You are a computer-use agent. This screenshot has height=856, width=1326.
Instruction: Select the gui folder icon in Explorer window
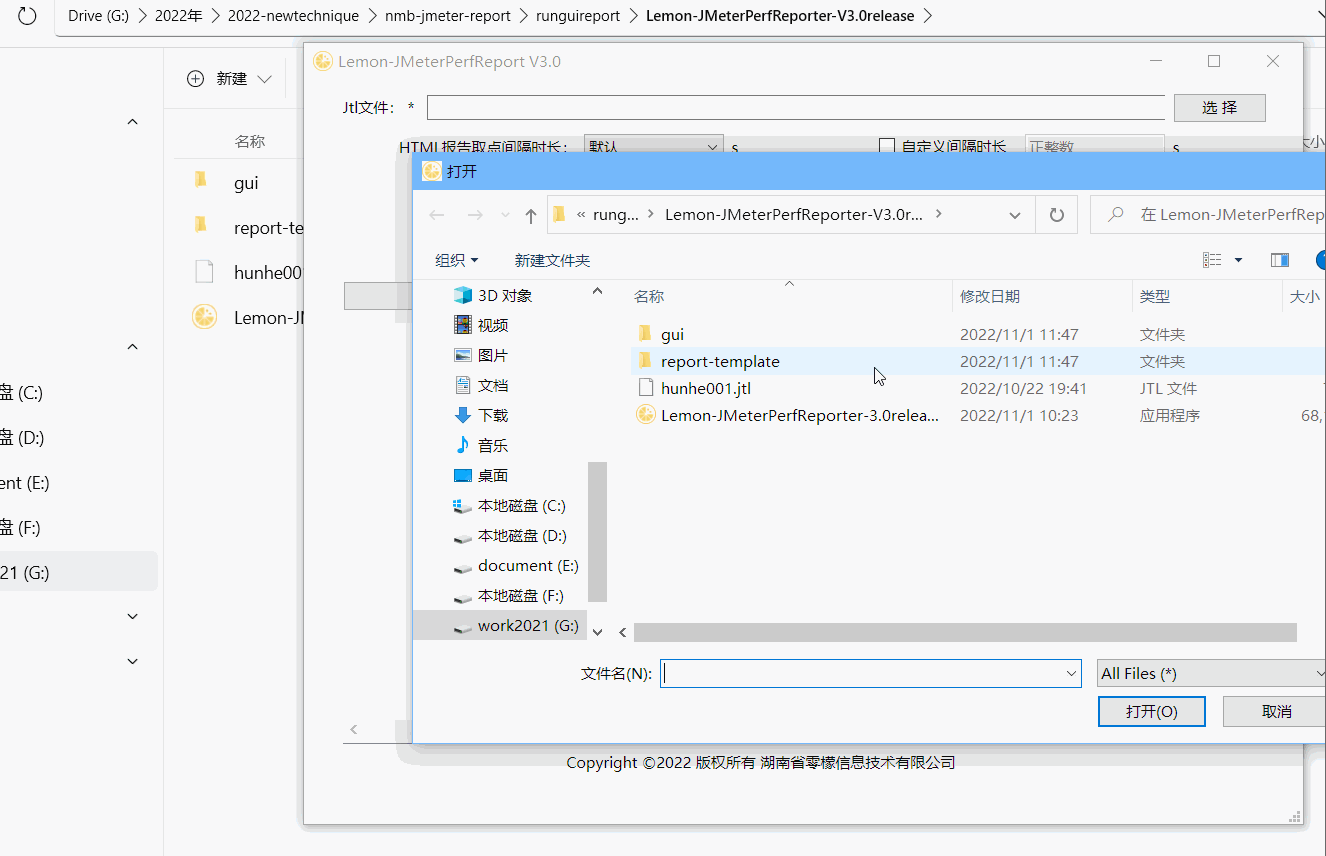point(201,181)
